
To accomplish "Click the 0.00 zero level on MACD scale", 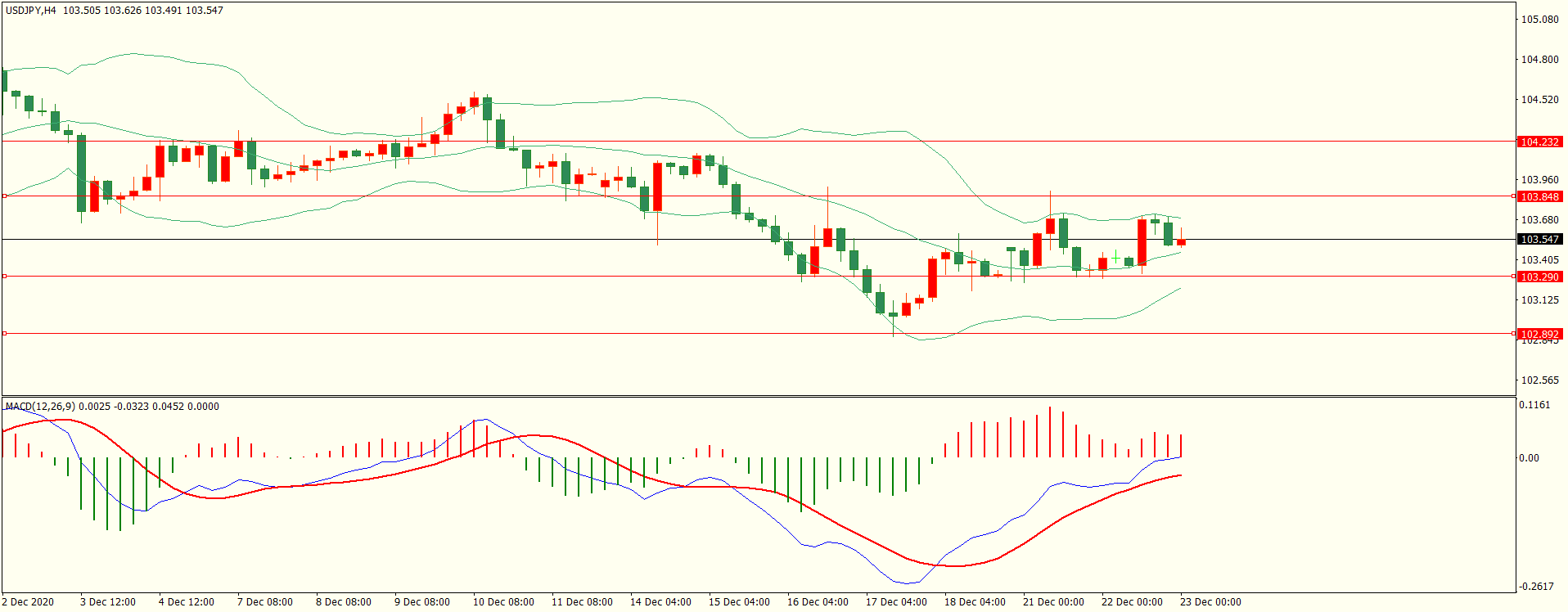I will [x=1529, y=458].
